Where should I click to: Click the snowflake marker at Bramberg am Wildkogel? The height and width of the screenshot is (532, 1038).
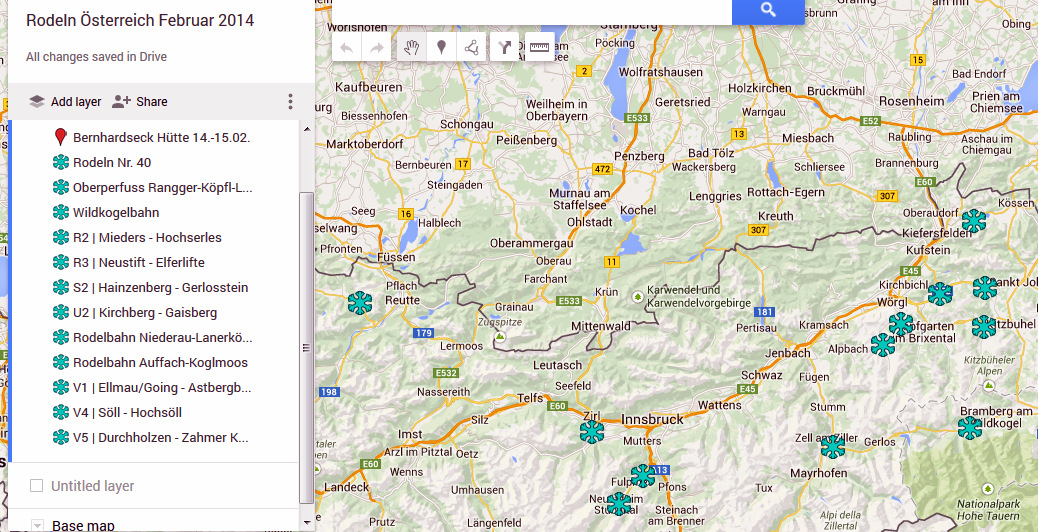[970, 428]
